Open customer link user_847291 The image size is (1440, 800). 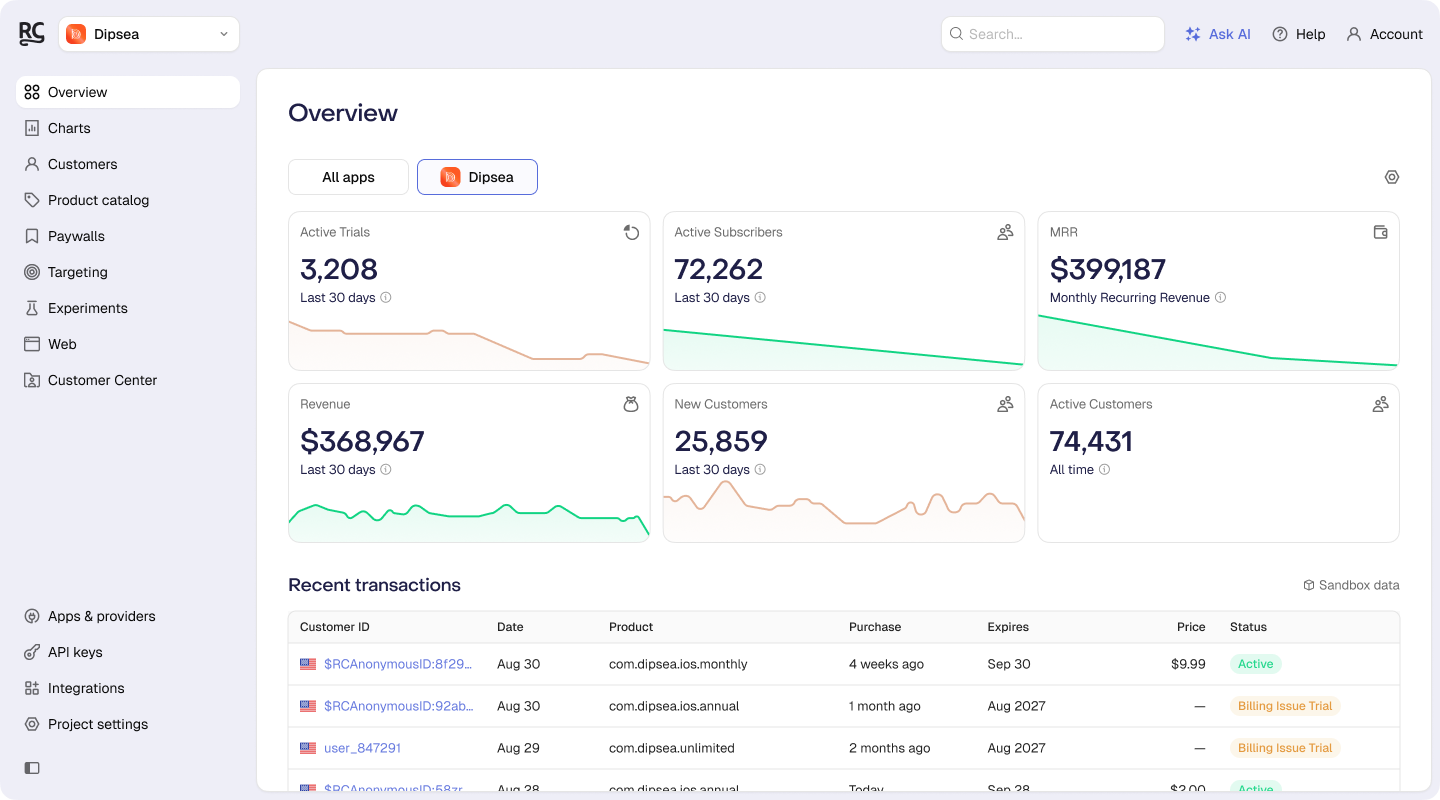point(362,748)
